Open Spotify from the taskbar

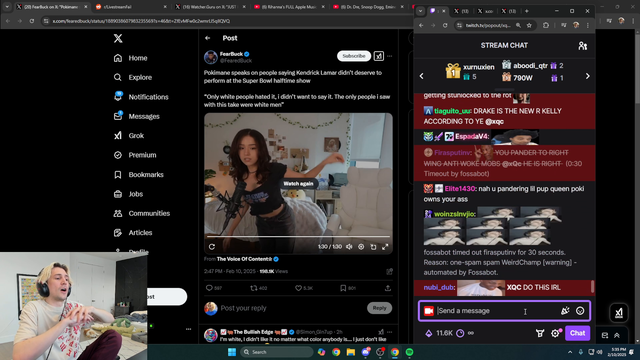coord(409,352)
